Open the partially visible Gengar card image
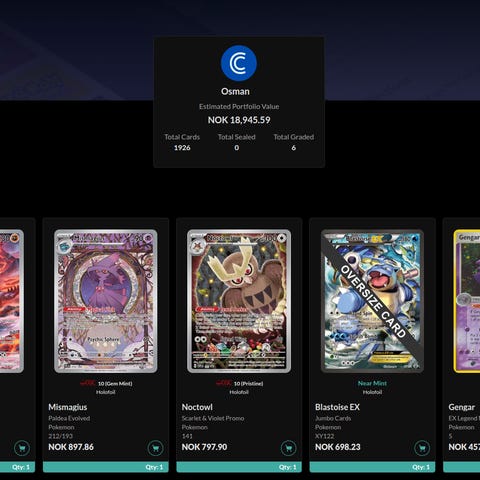 tap(467, 301)
